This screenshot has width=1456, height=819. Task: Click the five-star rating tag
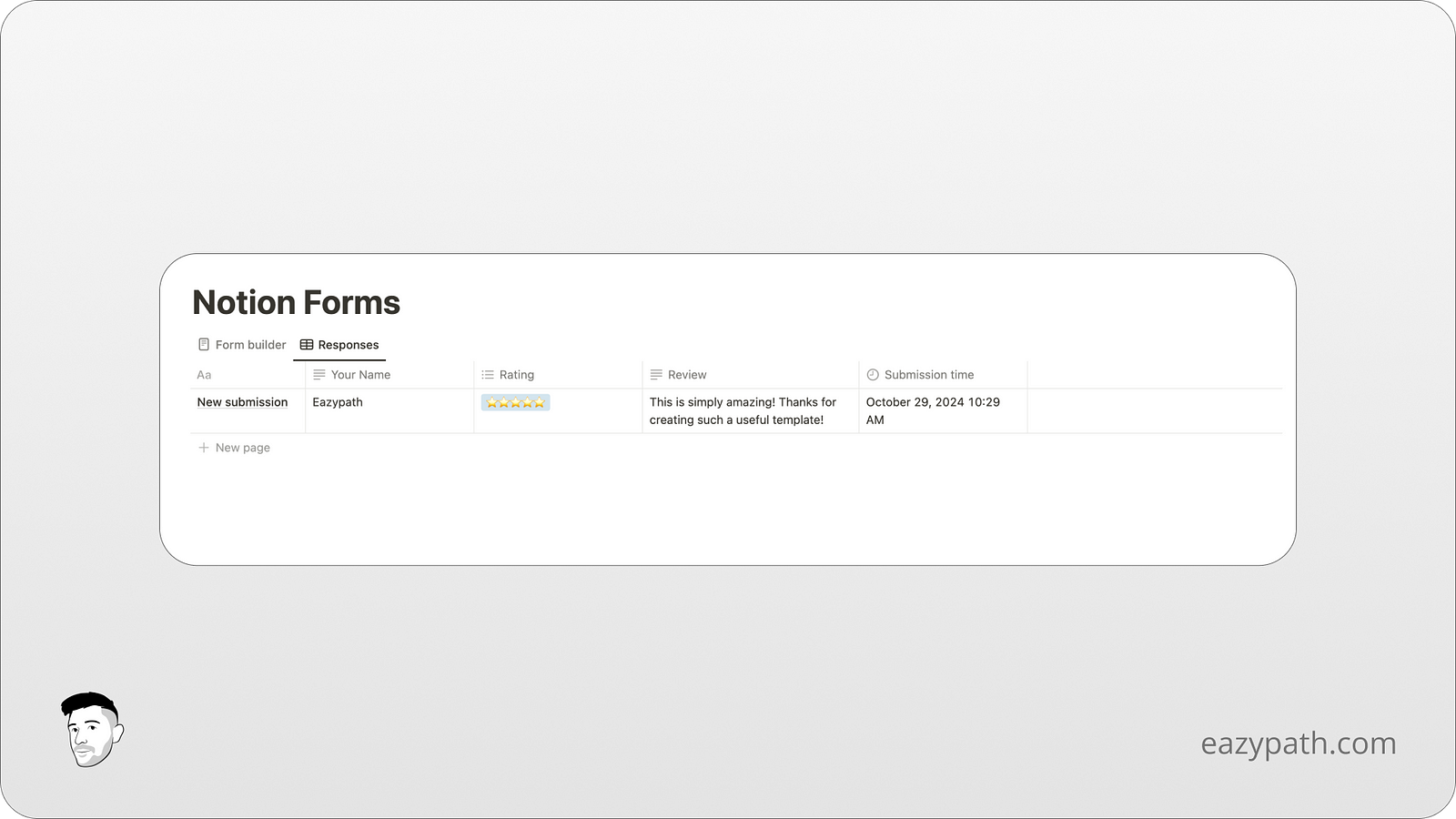tap(515, 402)
